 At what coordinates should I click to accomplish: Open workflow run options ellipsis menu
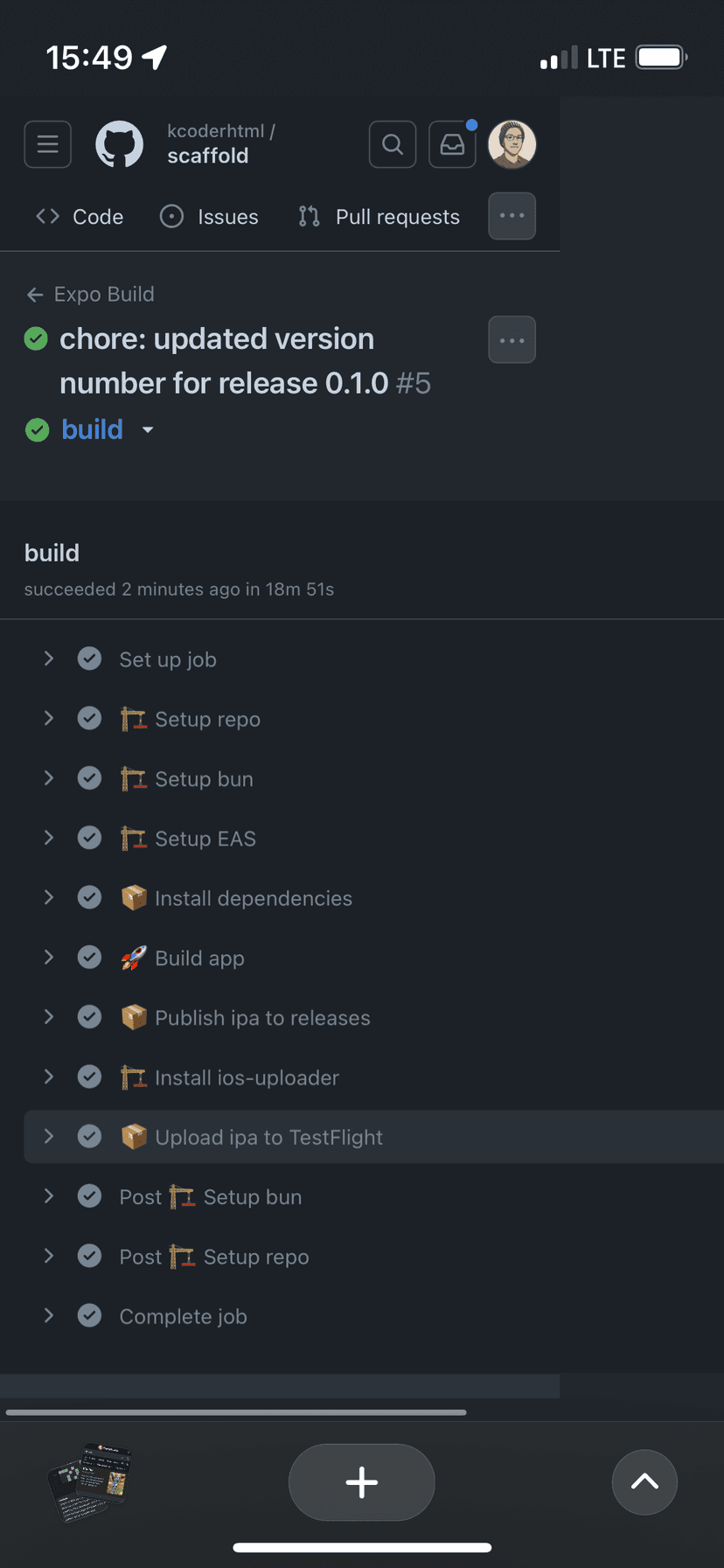(512, 340)
